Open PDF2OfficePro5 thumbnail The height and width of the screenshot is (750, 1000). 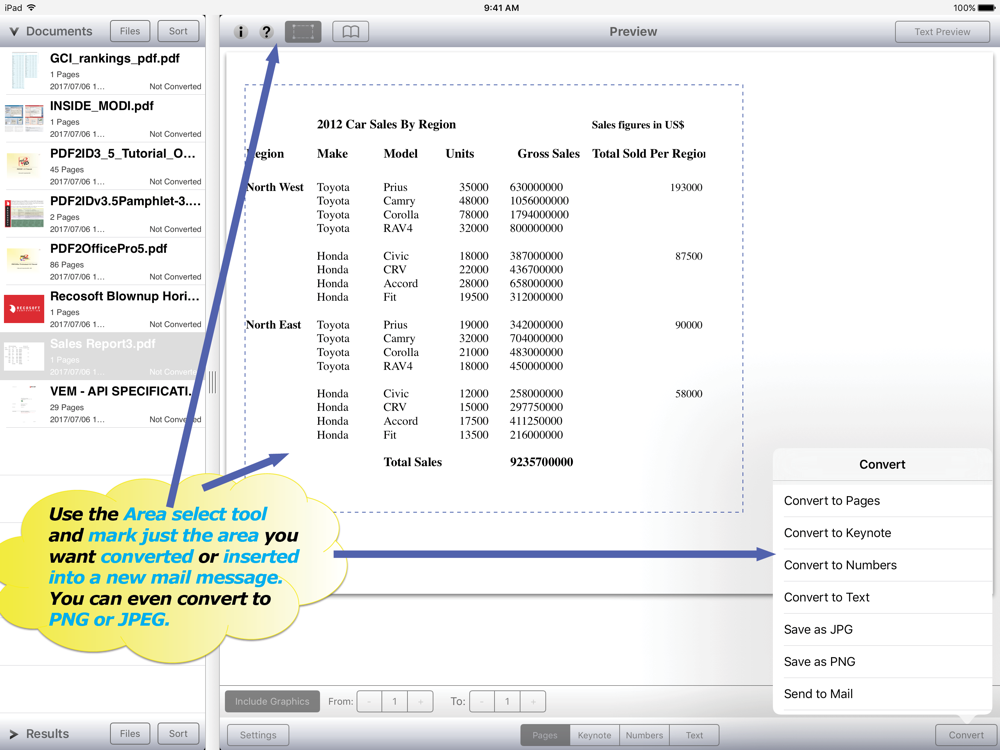[24, 261]
